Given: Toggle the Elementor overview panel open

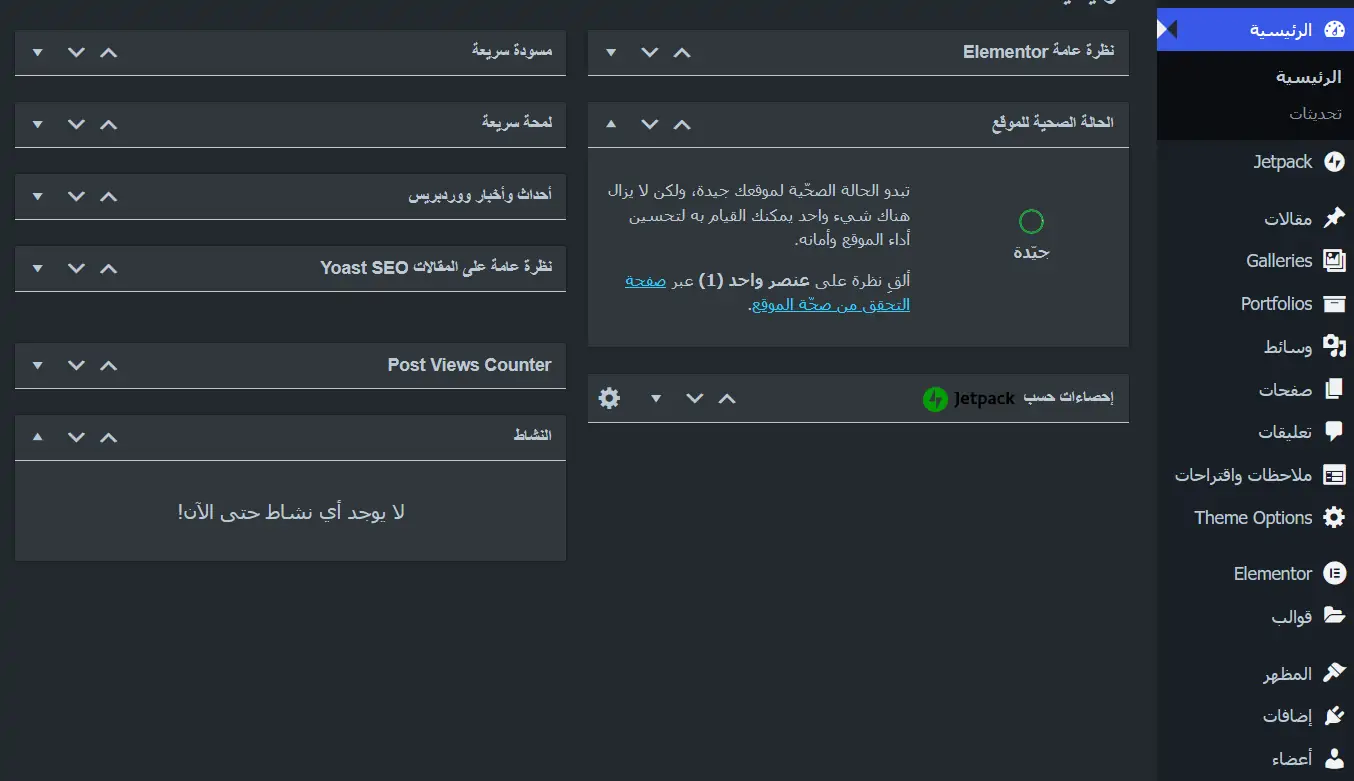Looking at the screenshot, I should pos(612,52).
